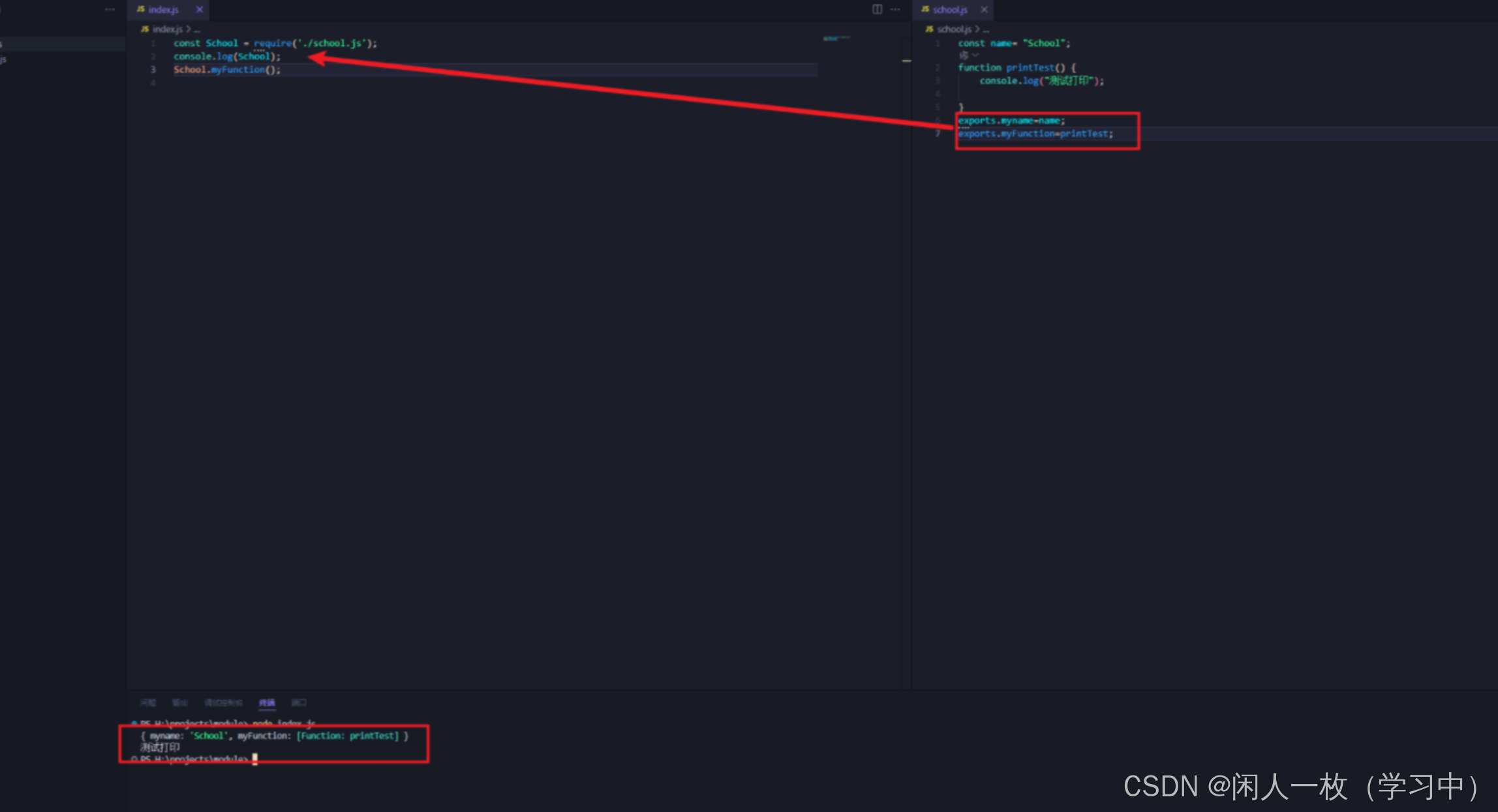Click line number 3 in index.js gutter
The height and width of the screenshot is (812, 1498).
153,70
